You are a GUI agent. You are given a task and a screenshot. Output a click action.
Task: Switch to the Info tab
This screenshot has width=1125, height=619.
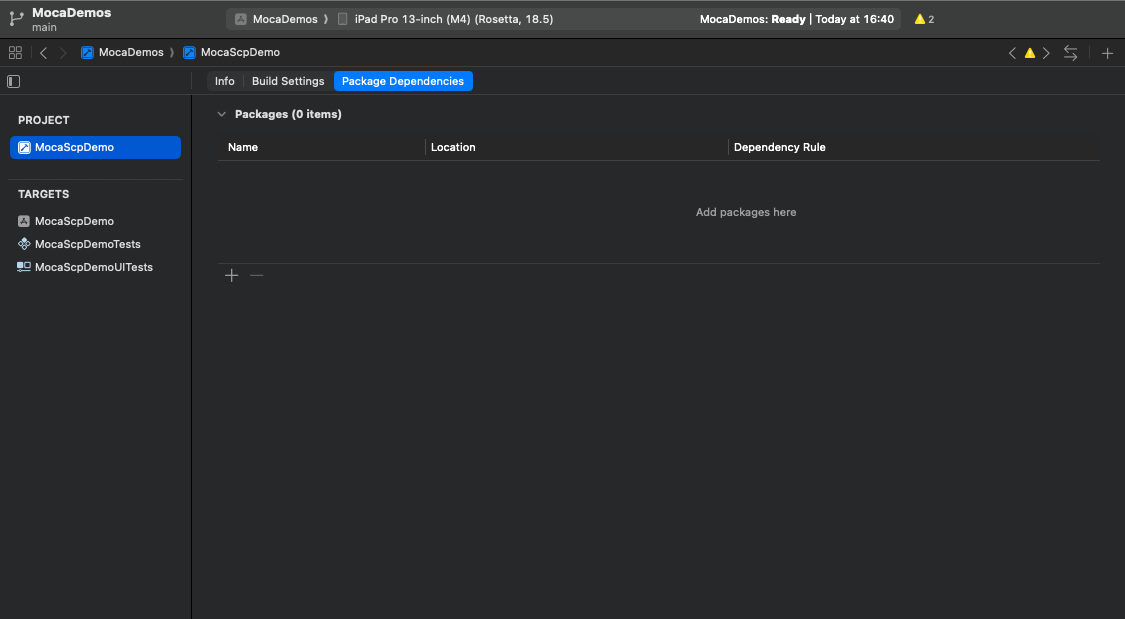pos(225,81)
